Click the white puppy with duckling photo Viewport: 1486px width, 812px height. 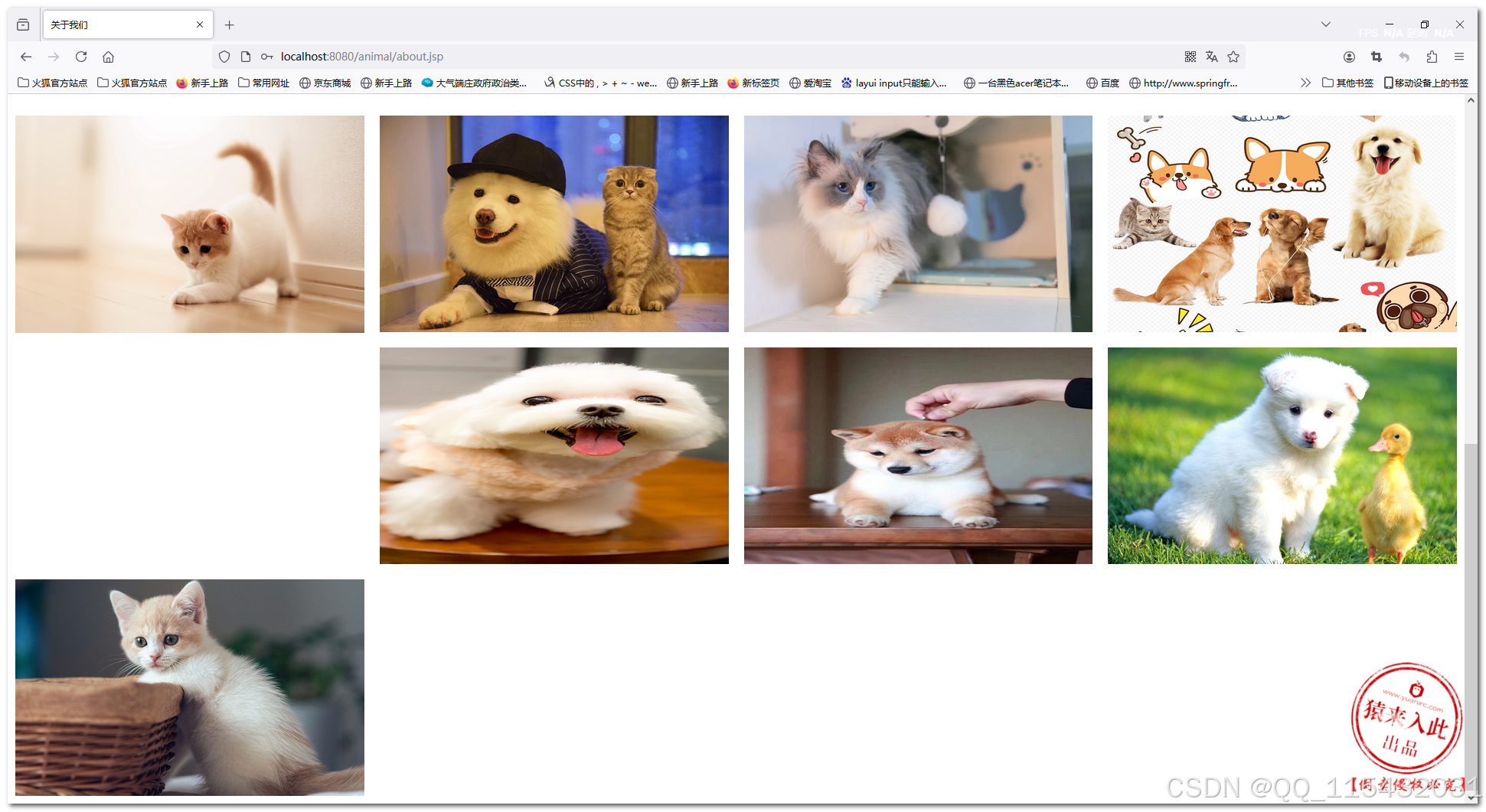pos(1282,455)
